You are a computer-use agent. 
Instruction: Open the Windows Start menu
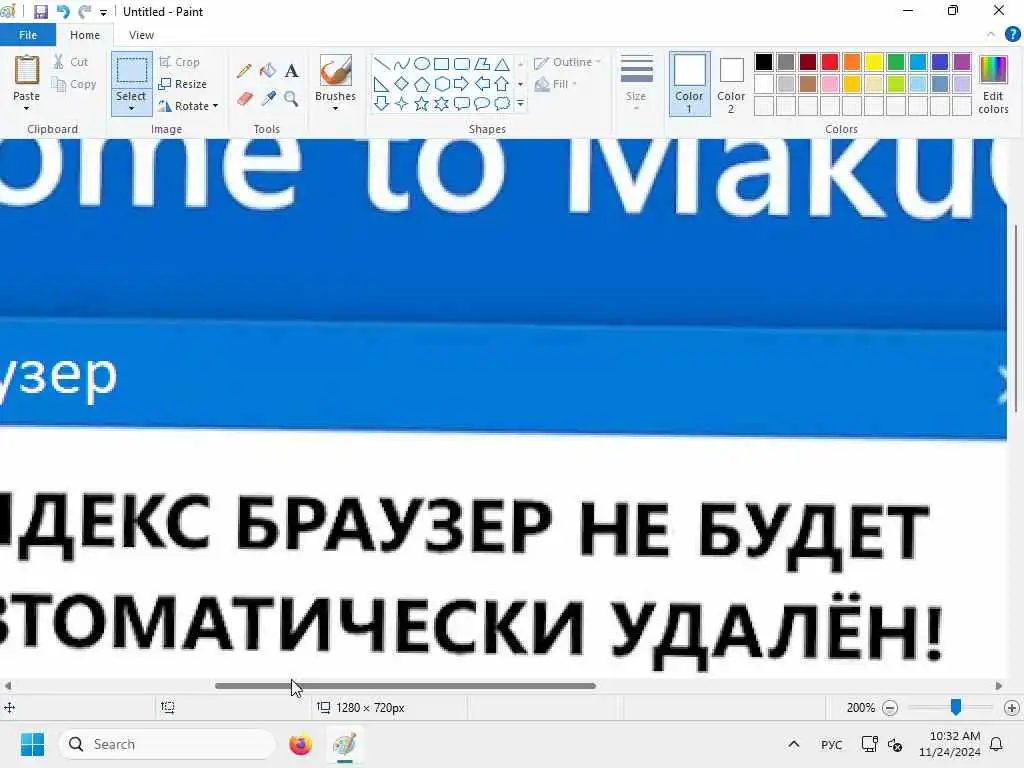point(32,744)
